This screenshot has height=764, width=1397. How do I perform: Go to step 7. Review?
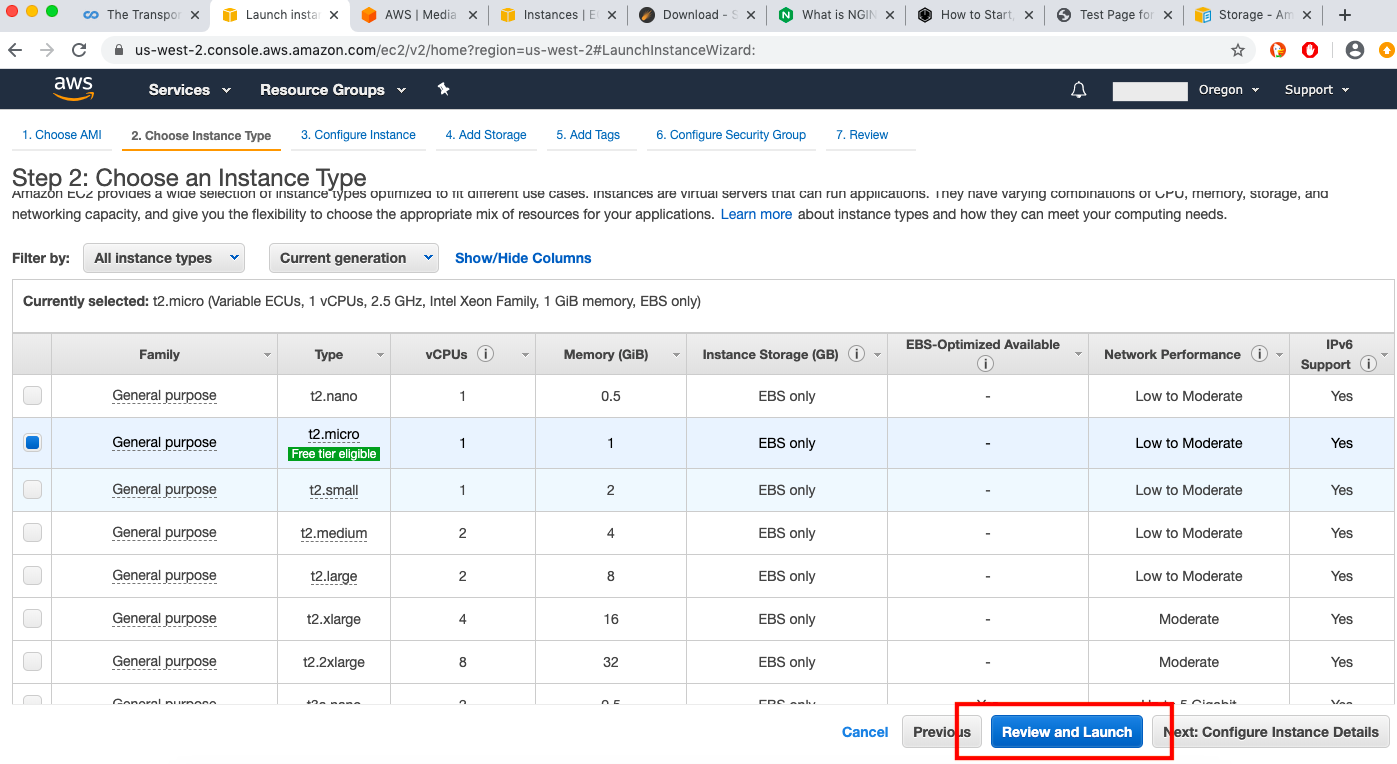(x=862, y=135)
